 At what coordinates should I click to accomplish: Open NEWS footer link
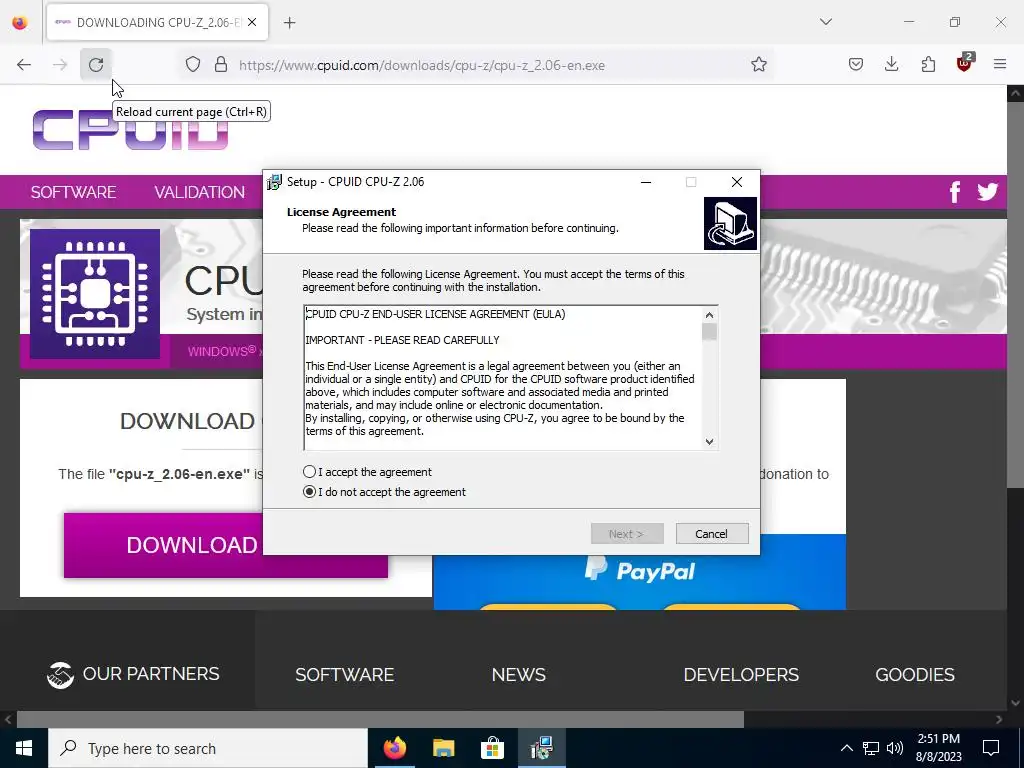(519, 675)
